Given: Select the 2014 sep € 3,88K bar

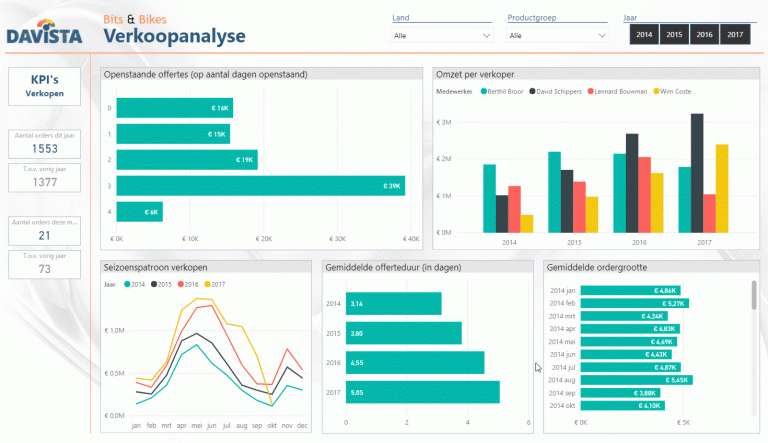Looking at the screenshot, I should (x=620, y=393).
